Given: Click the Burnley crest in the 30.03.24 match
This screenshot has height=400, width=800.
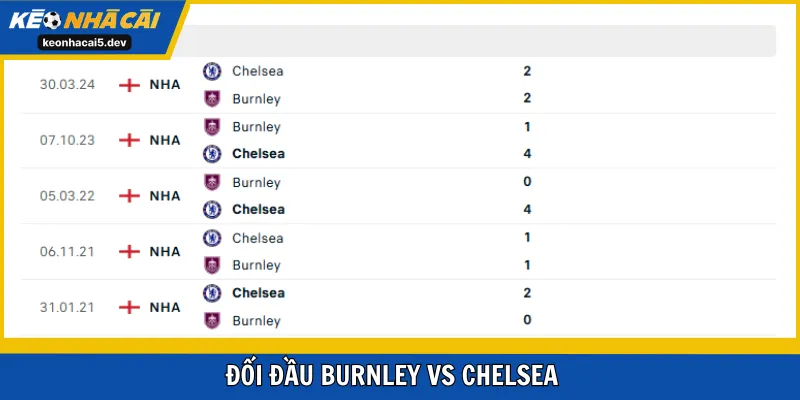Looking at the screenshot, I should pyautogui.click(x=212, y=98).
